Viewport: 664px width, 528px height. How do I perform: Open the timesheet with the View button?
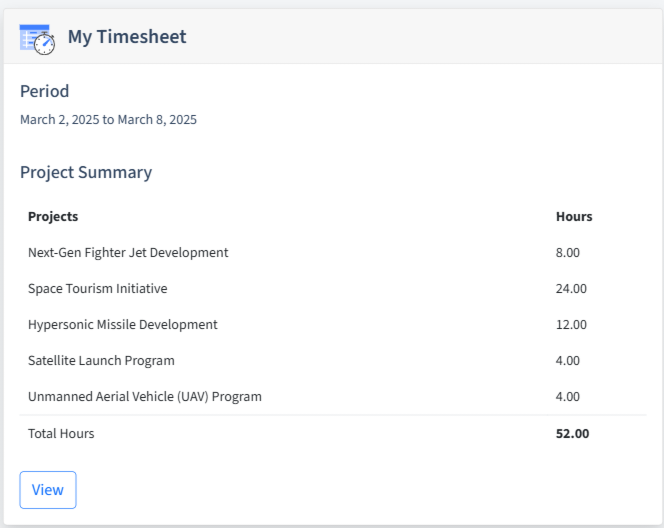click(48, 490)
